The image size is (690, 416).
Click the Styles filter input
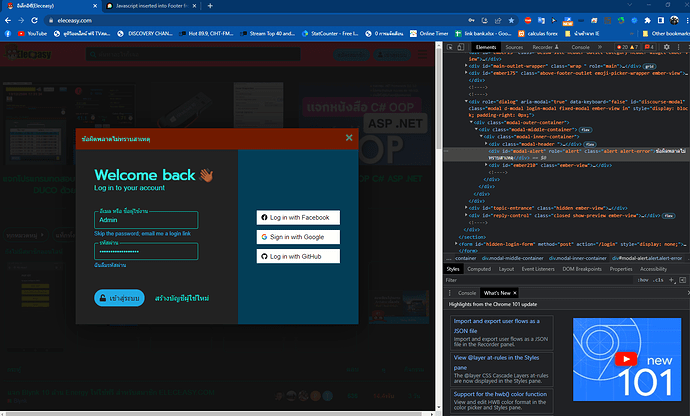click(537, 280)
